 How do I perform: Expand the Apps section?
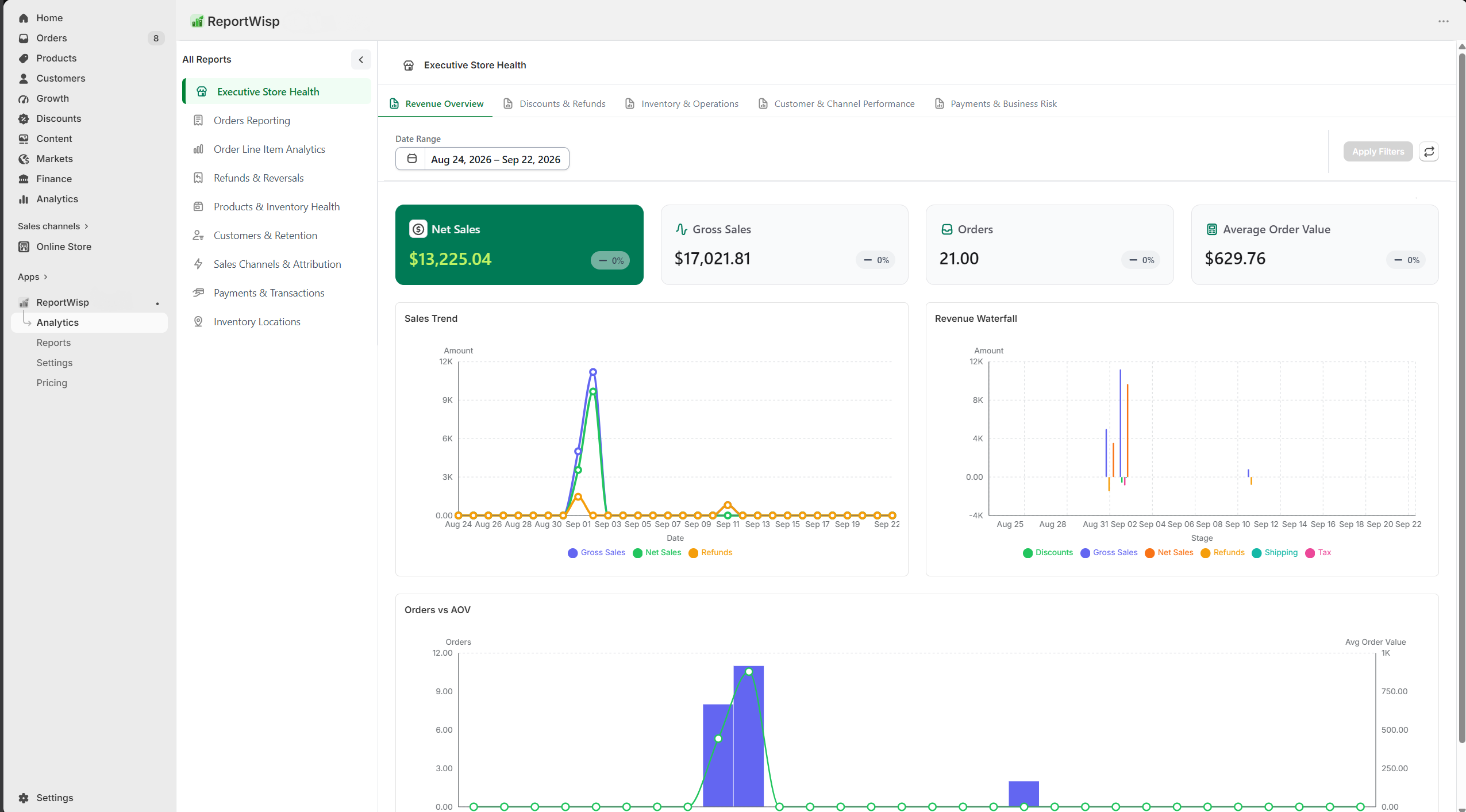tap(33, 277)
